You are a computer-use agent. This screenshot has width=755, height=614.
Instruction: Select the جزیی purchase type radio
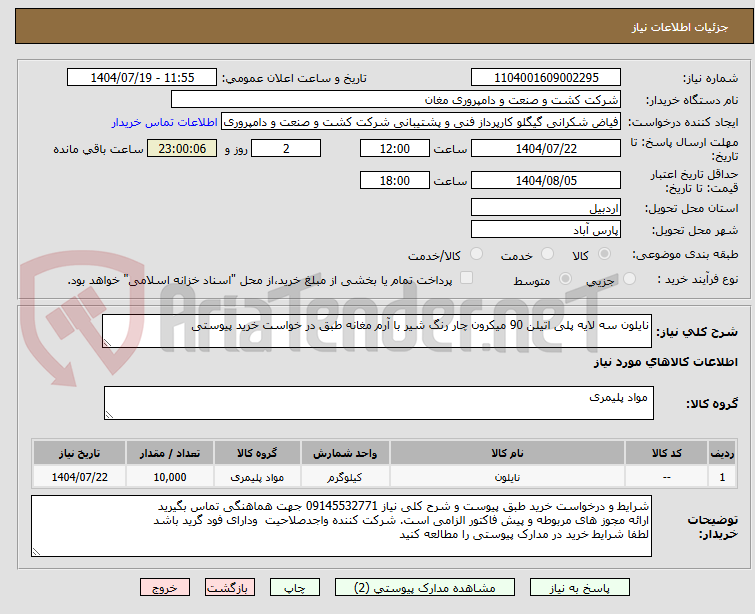tap(629, 279)
